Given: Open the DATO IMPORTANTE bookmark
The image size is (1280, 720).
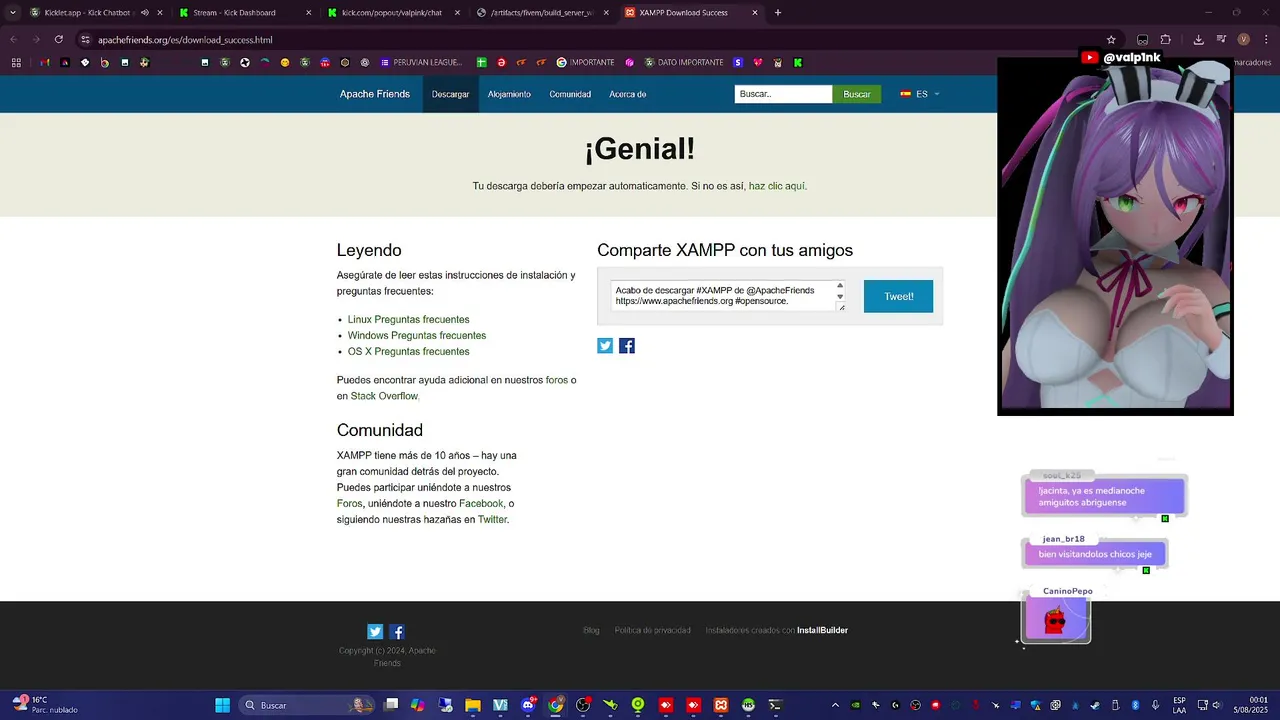Looking at the screenshot, I should click(684, 62).
